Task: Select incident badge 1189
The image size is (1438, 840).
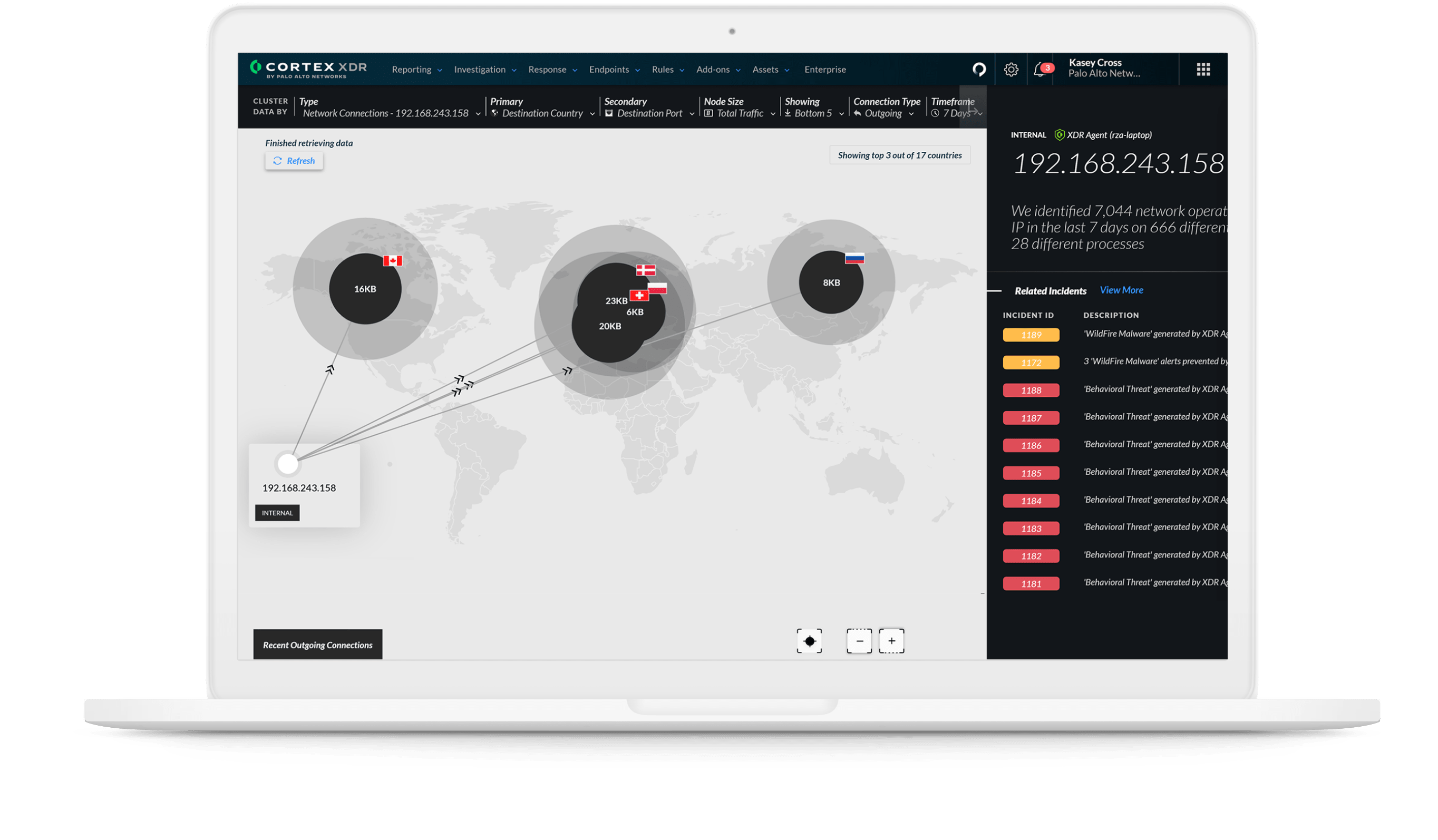Action: pos(1031,335)
